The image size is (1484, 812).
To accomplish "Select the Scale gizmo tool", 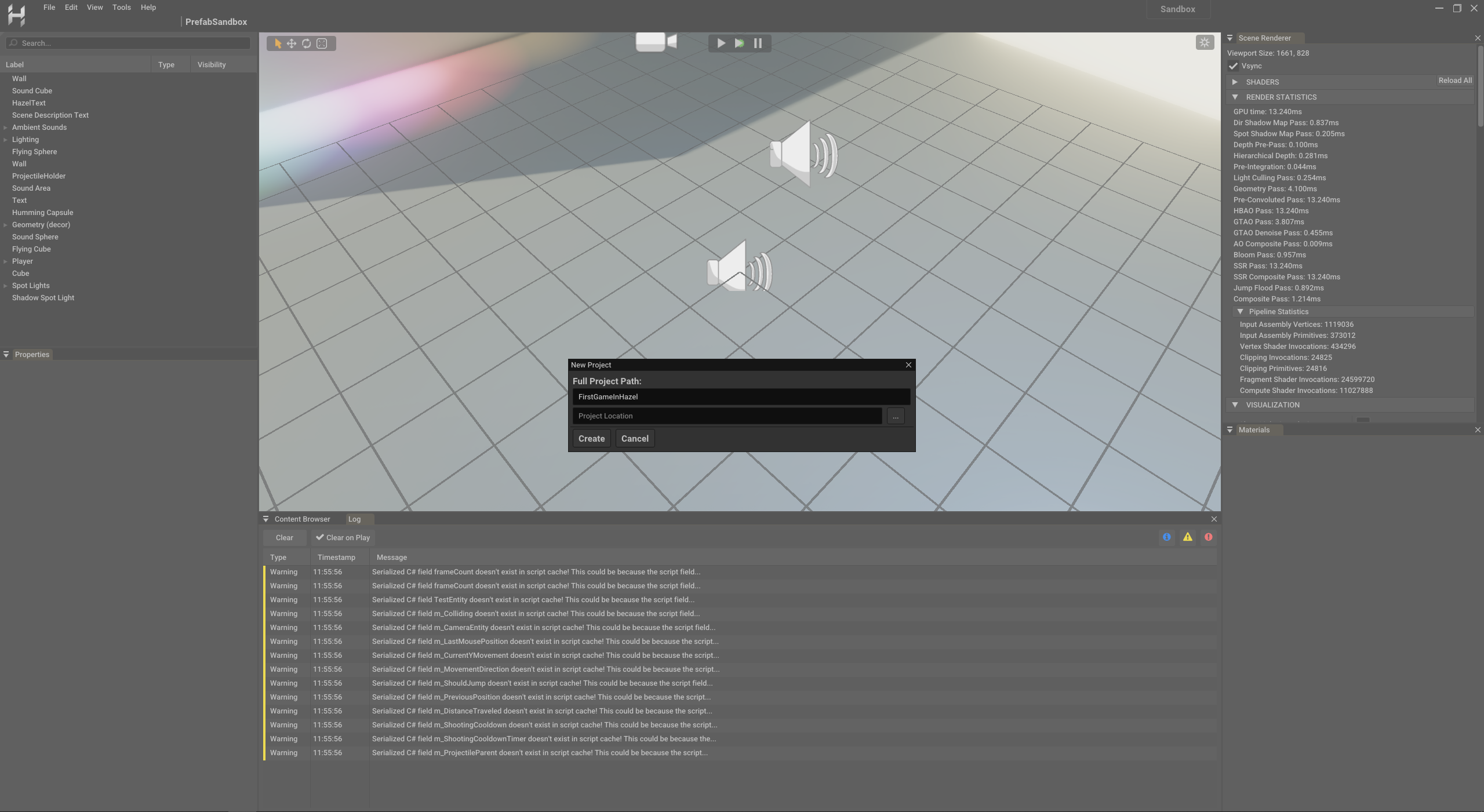I will (322, 43).
